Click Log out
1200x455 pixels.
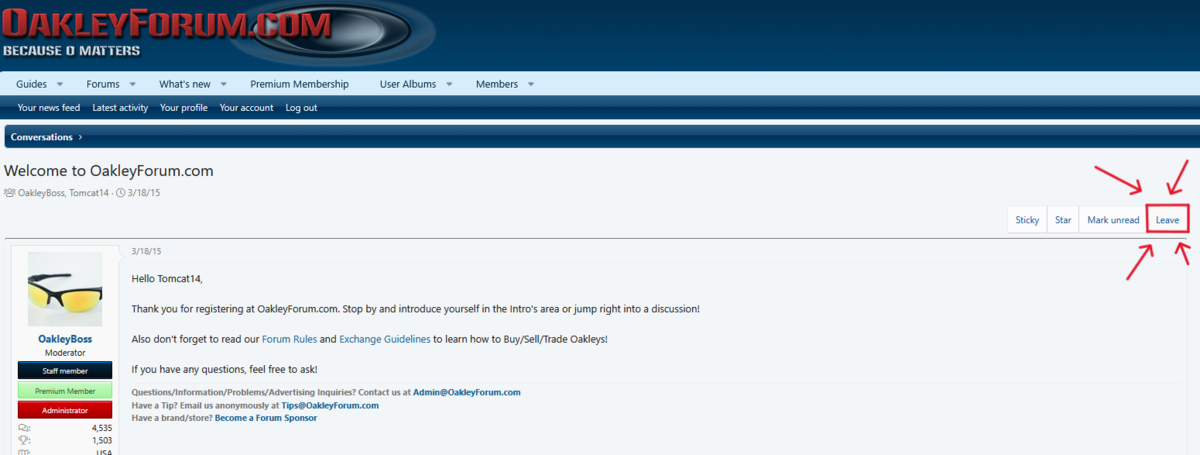pyautogui.click(x=301, y=108)
